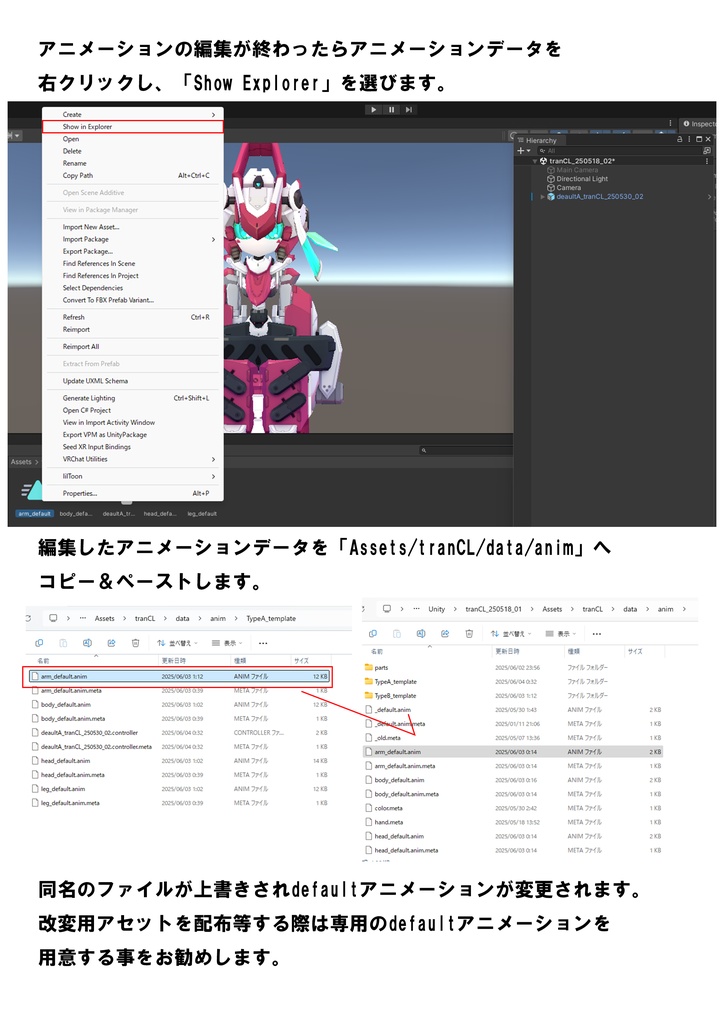Select arm_default.anim in TypeA_template folder
Viewport: 724px width, 1024px height.
click(x=178, y=677)
